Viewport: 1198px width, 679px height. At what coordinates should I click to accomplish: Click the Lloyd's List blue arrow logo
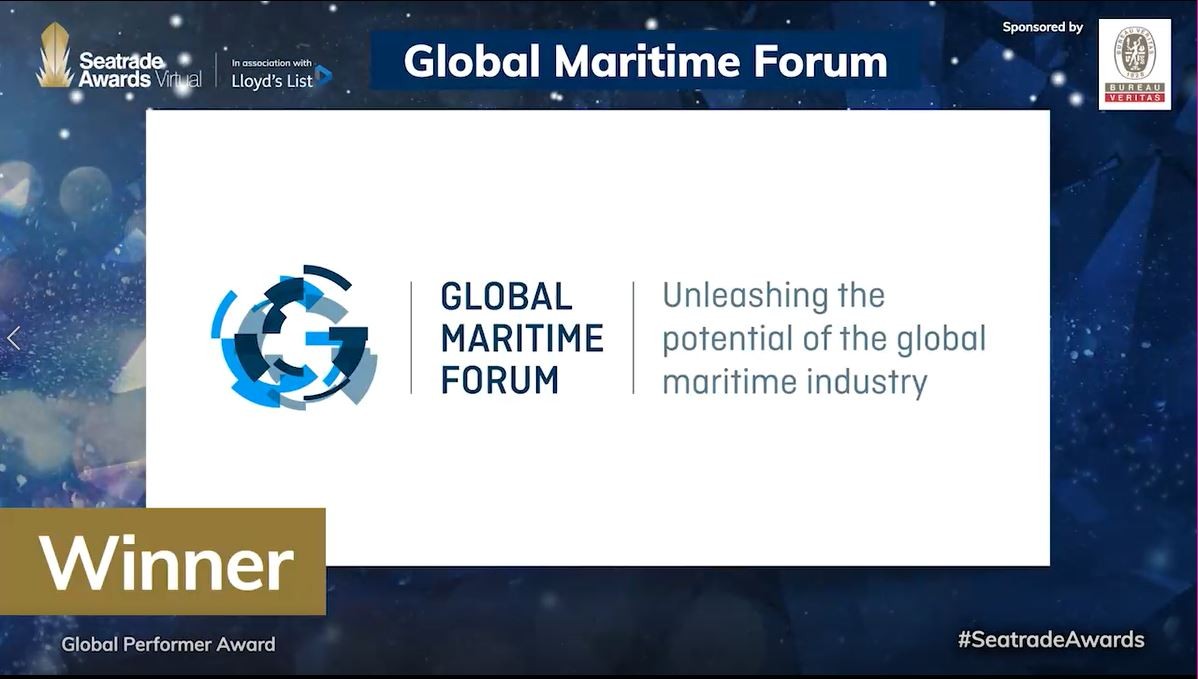324,76
